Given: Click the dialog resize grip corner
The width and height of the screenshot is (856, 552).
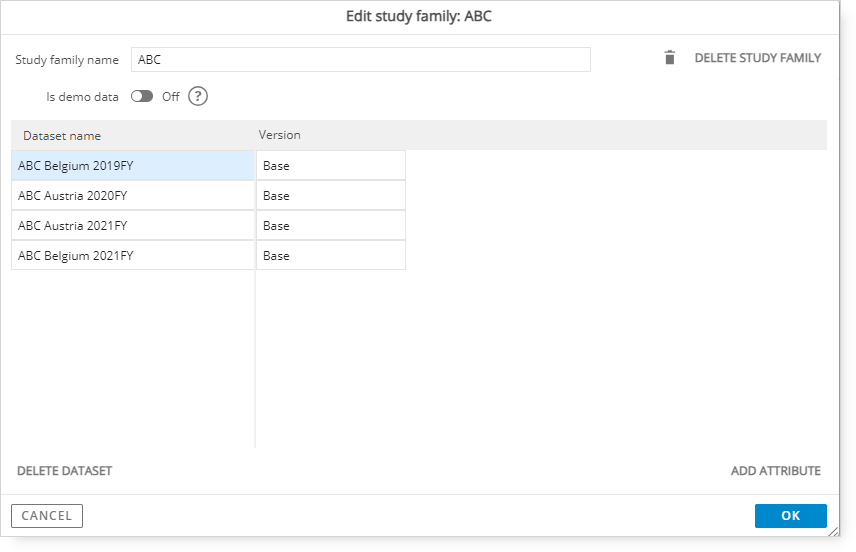Looking at the screenshot, I should (834, 531).
